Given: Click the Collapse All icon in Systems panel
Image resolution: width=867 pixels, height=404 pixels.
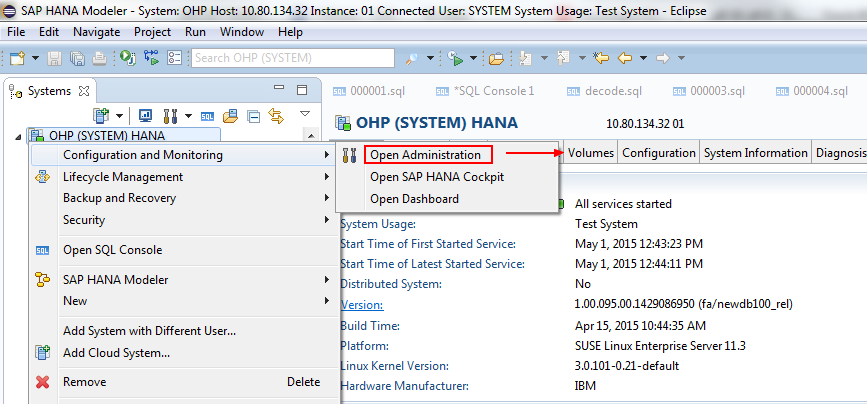Looking at the screenshot, I should tap(253, 116).
